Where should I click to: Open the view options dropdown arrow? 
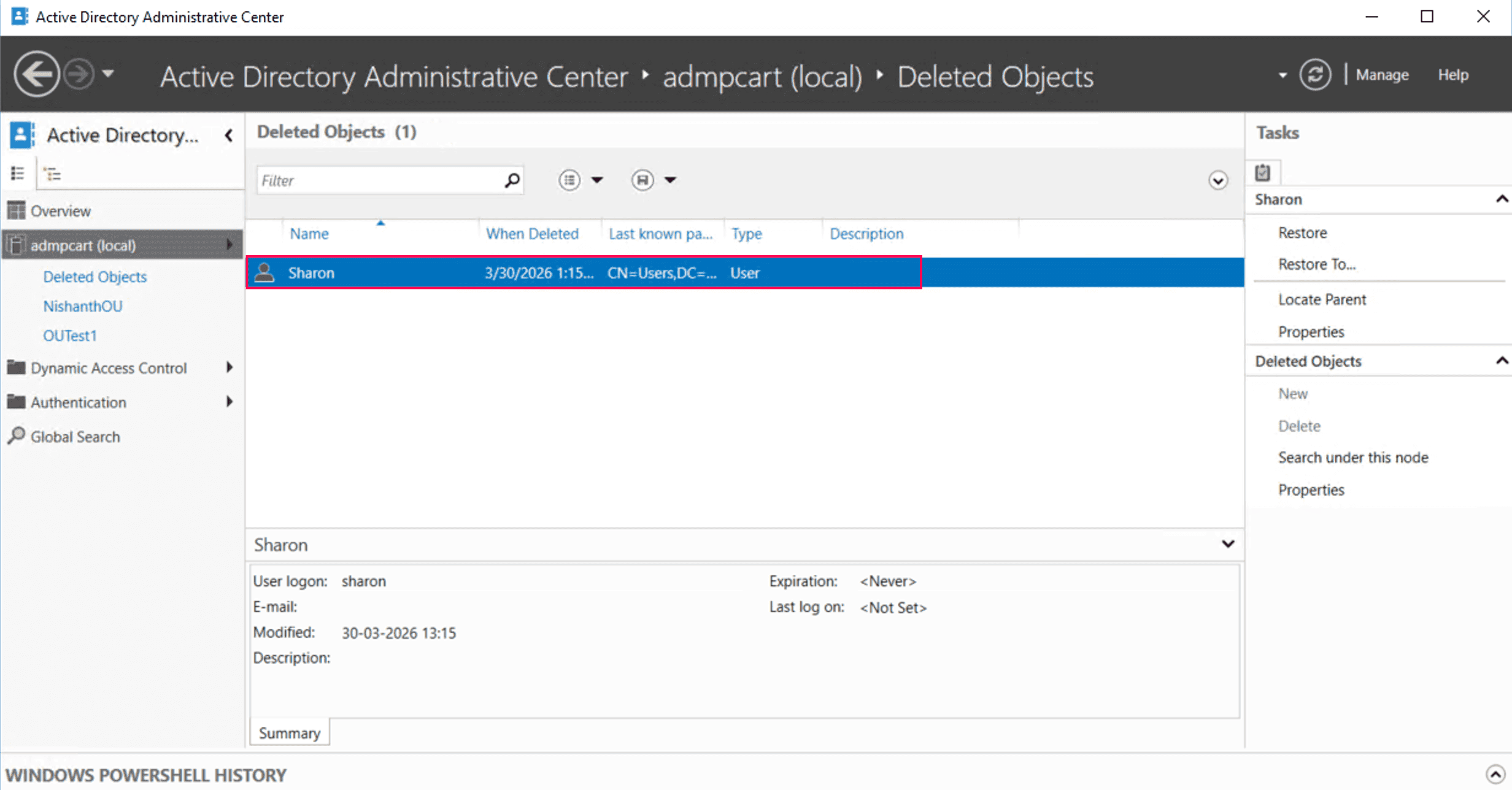[598, 180]
